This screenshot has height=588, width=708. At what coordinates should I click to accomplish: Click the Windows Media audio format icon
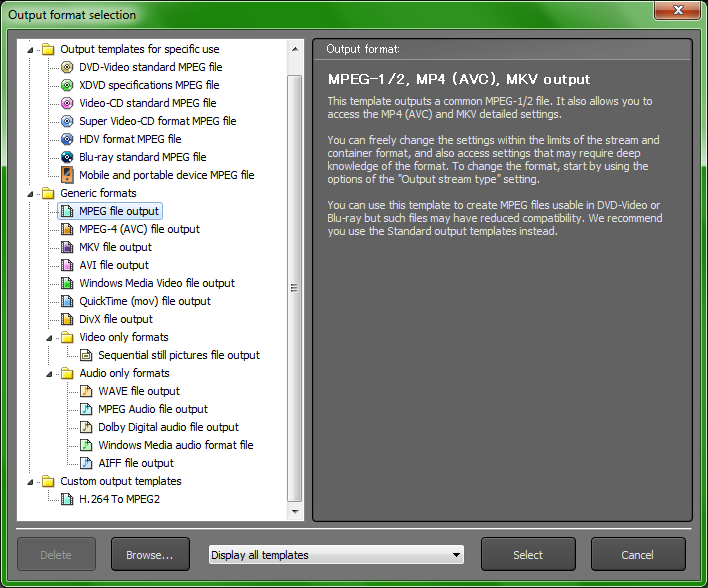(86, 445)
